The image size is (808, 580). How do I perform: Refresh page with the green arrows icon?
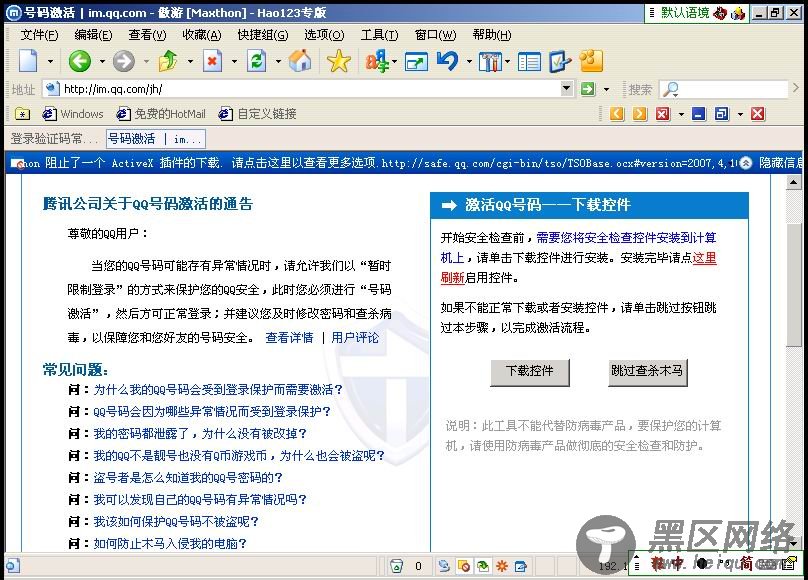(x=256, y=61)
